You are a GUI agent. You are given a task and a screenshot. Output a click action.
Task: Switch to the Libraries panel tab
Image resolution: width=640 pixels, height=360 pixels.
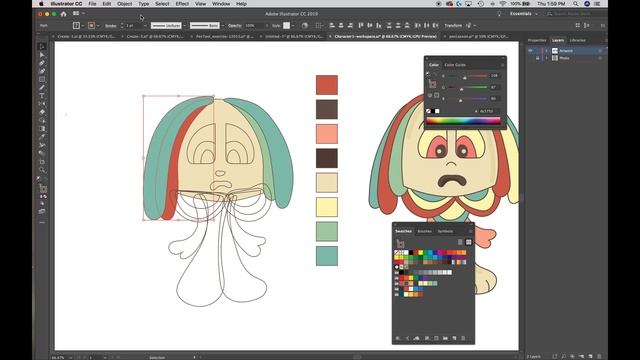pos(578,40)
